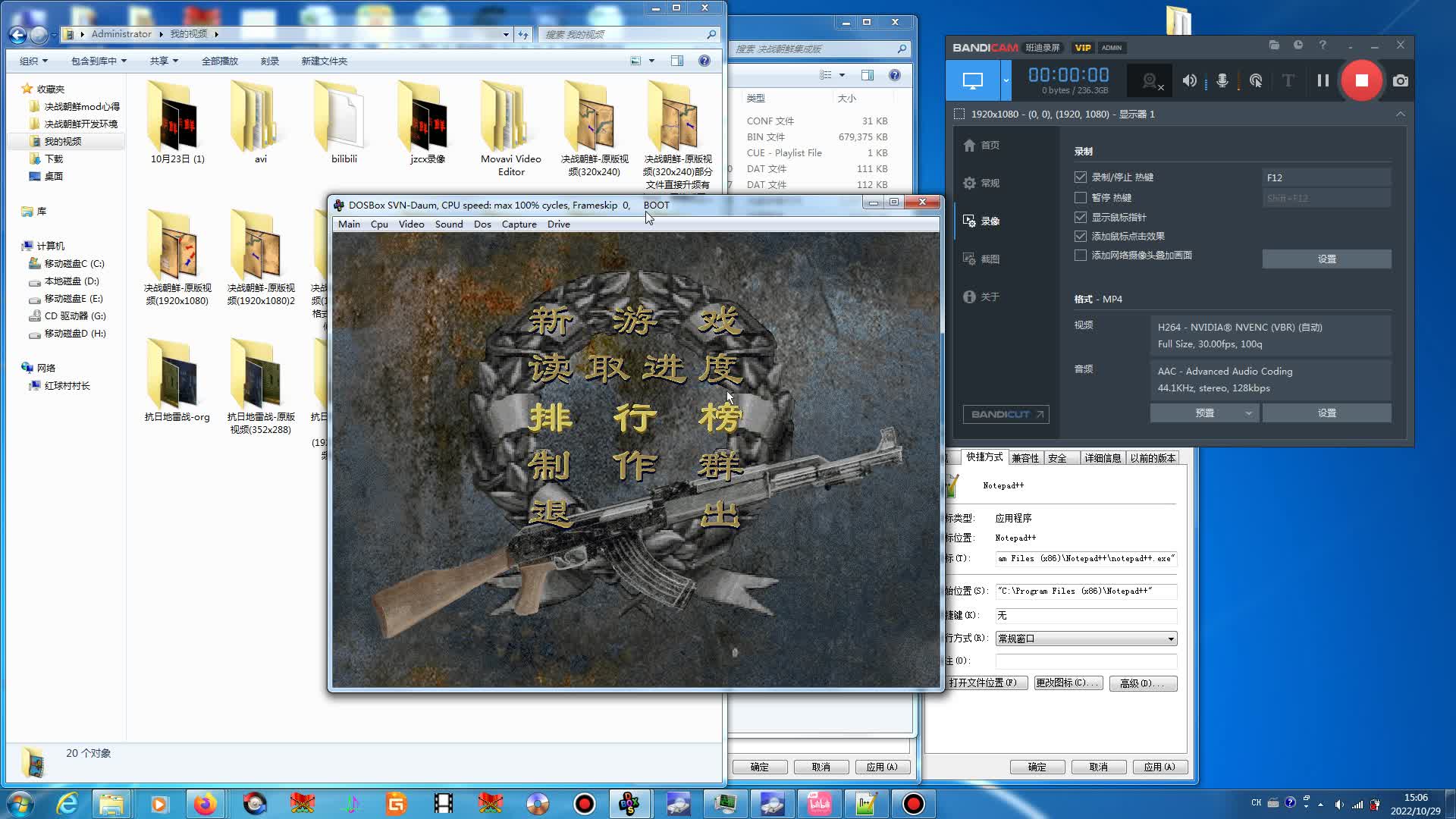Screen dimensions: 1456x819
Task: Open Bandicam help question mark icon
Action: point(1323,45)
